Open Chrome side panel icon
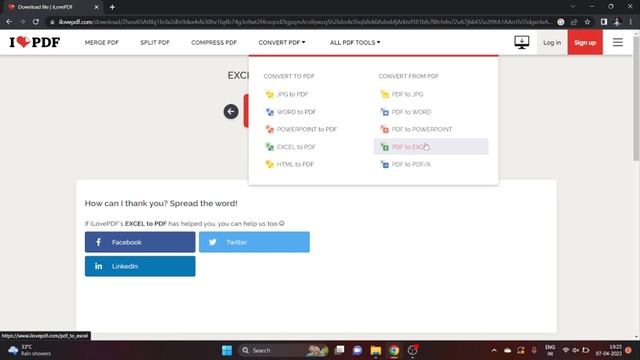Viewport: 640px width, 360px height. click(x=604, y=22)
